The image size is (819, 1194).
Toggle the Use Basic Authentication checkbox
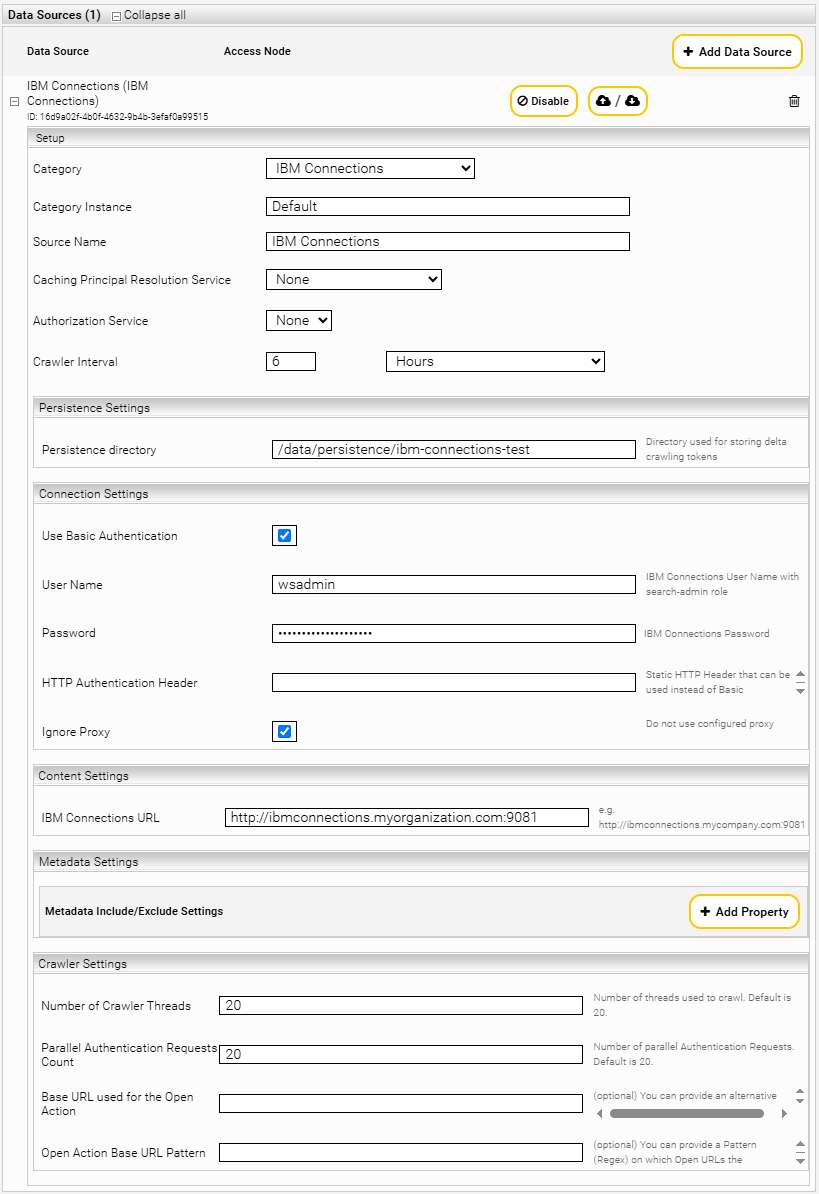(285, 535)
